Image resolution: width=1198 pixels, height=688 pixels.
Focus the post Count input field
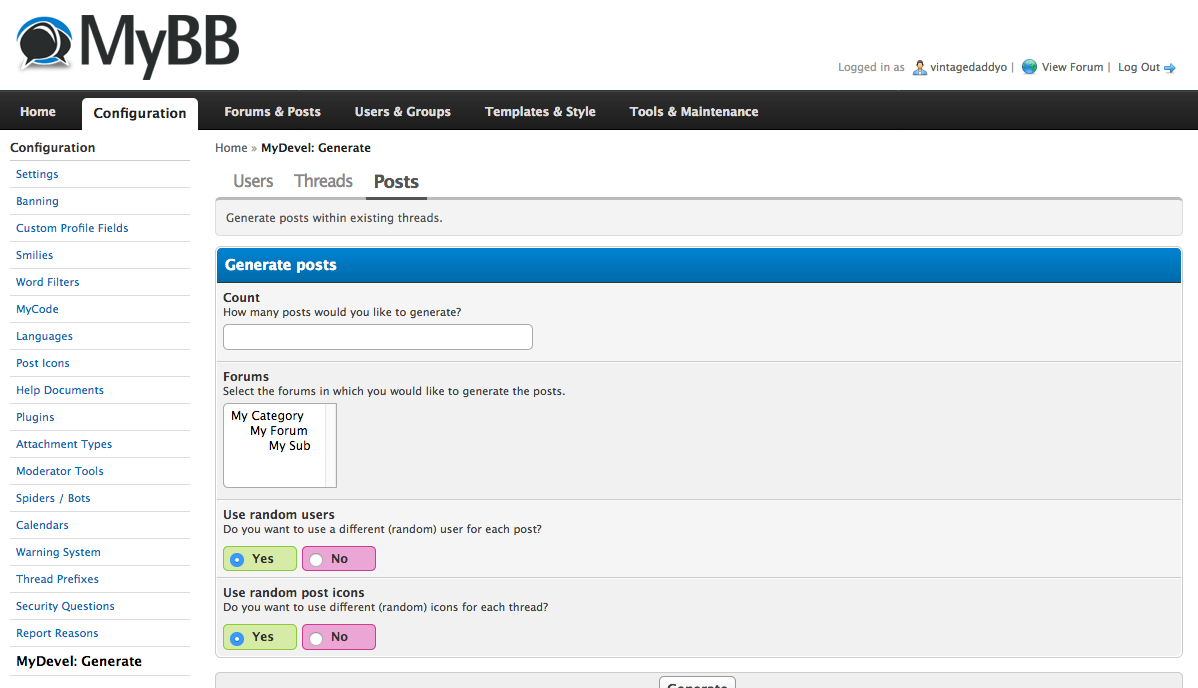pyautogui.click(x=377, y=337)
